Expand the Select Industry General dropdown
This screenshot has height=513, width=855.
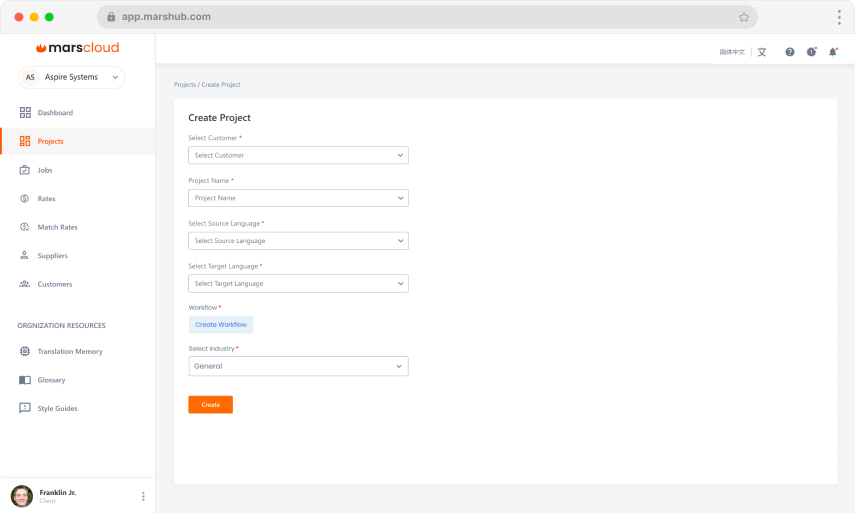point(298,366)
